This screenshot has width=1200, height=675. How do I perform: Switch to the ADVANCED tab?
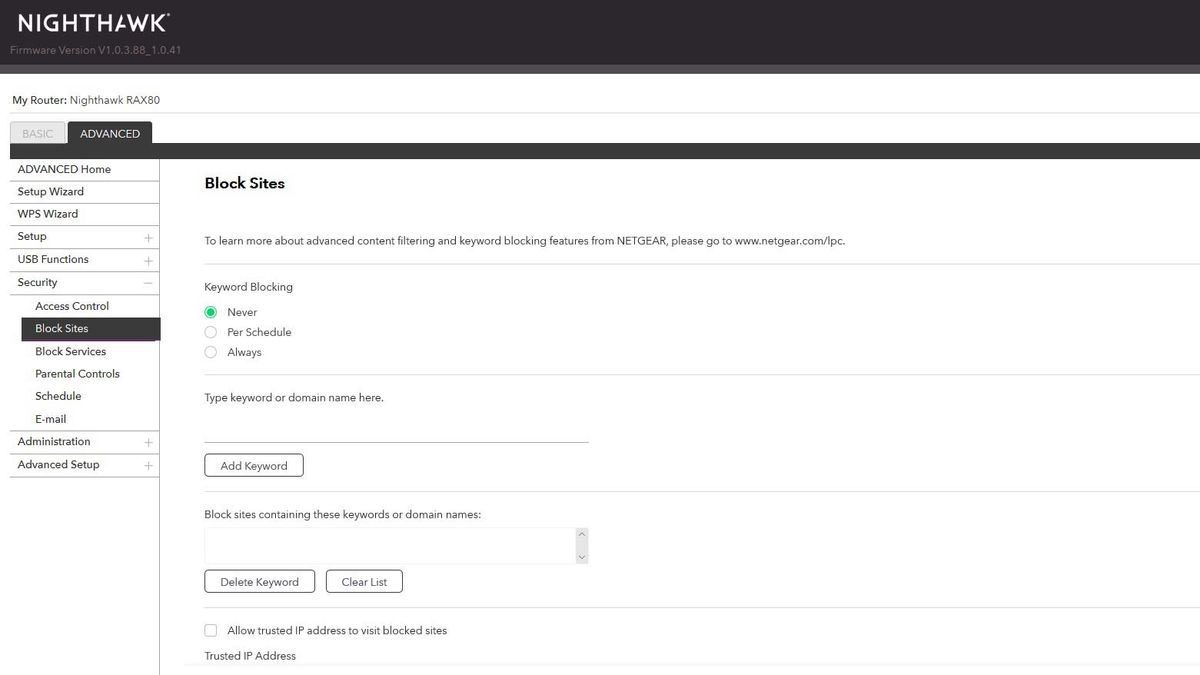[110, 134]
